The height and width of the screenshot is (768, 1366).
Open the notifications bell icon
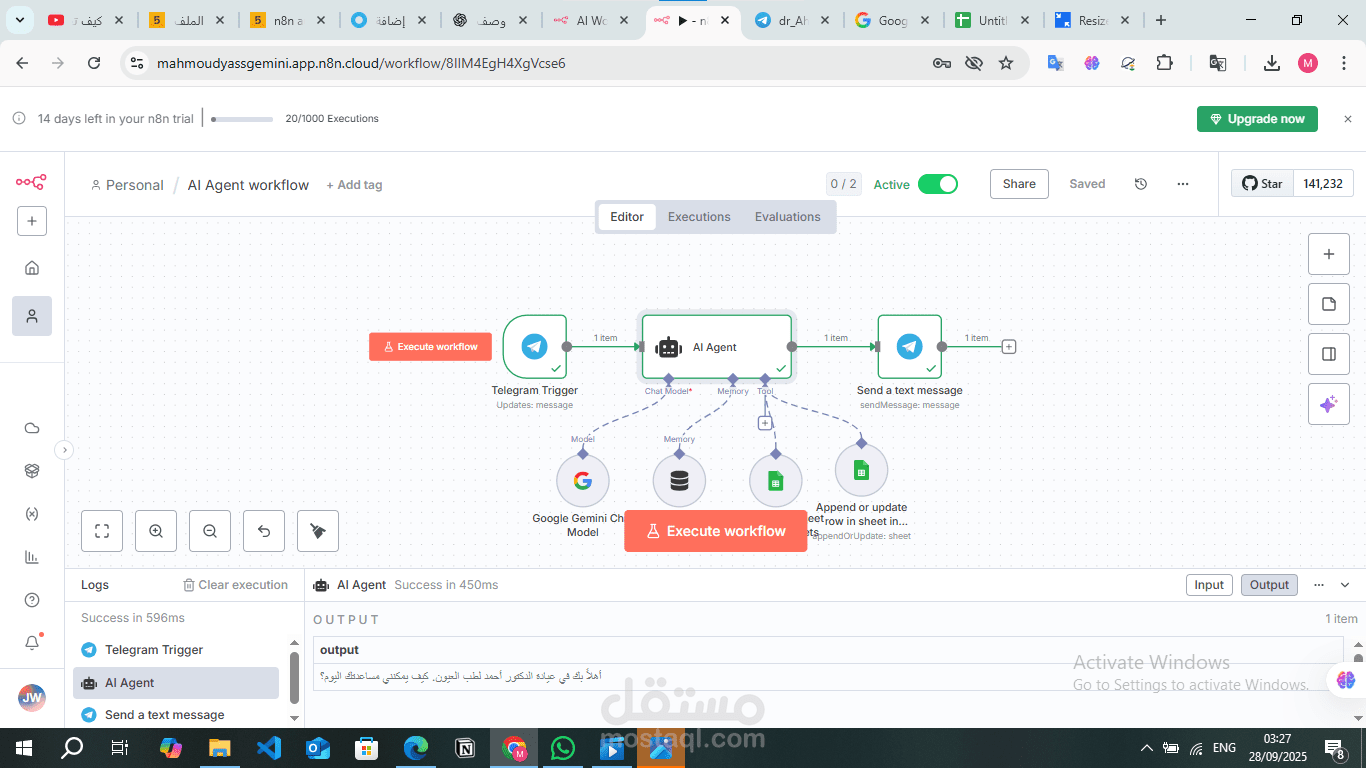pyautogui.click(x=32, y=642)
